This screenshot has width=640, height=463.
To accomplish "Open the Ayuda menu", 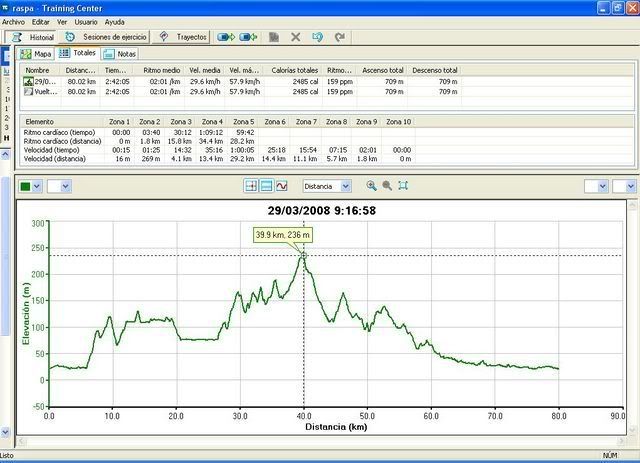I will point(114,22).
